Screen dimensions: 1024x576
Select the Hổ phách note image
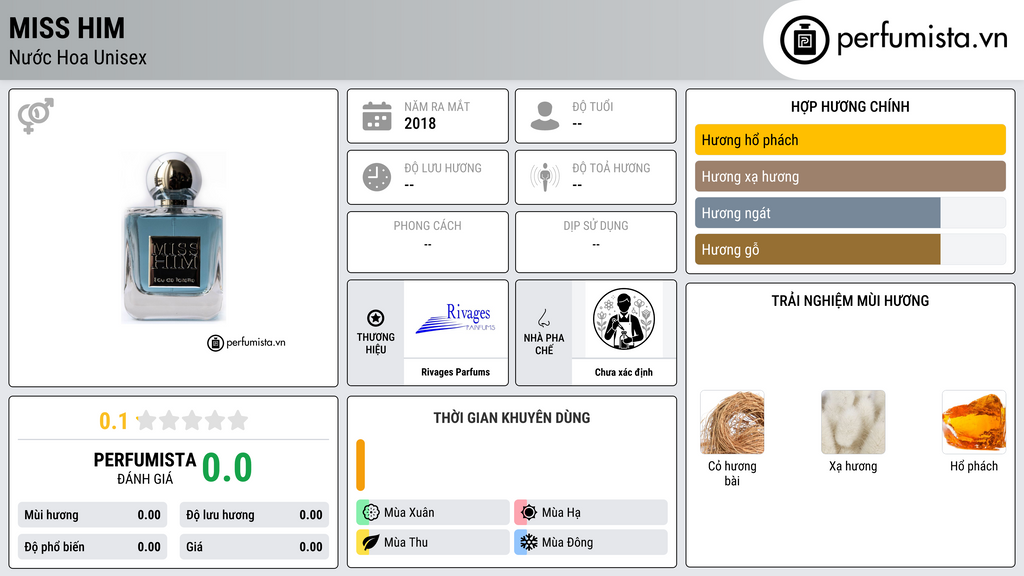(x=974, y=422)
